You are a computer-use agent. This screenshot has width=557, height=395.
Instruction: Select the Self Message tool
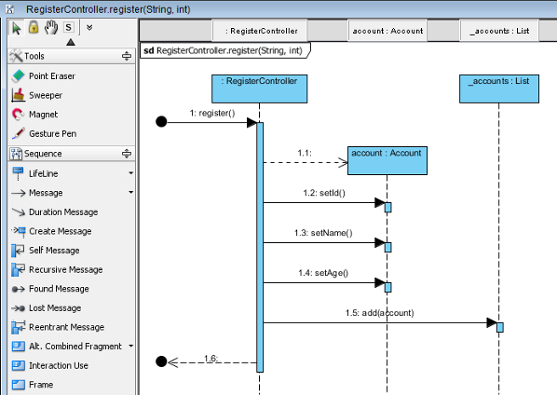45,250
